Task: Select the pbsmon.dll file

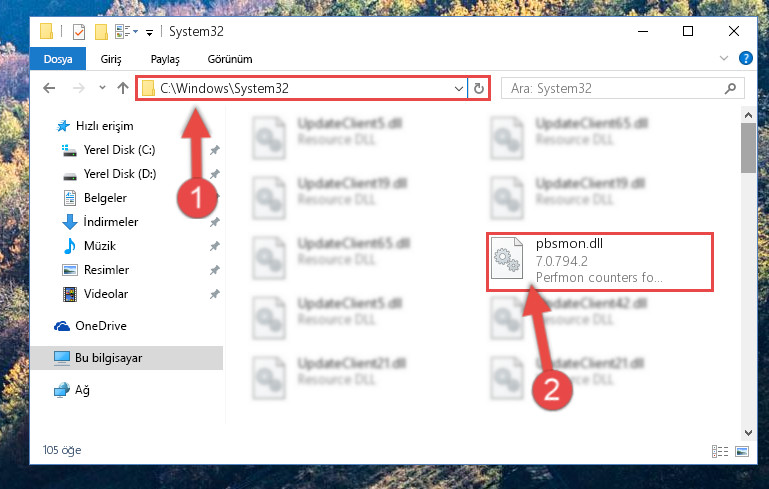Action: pos(599,261)
